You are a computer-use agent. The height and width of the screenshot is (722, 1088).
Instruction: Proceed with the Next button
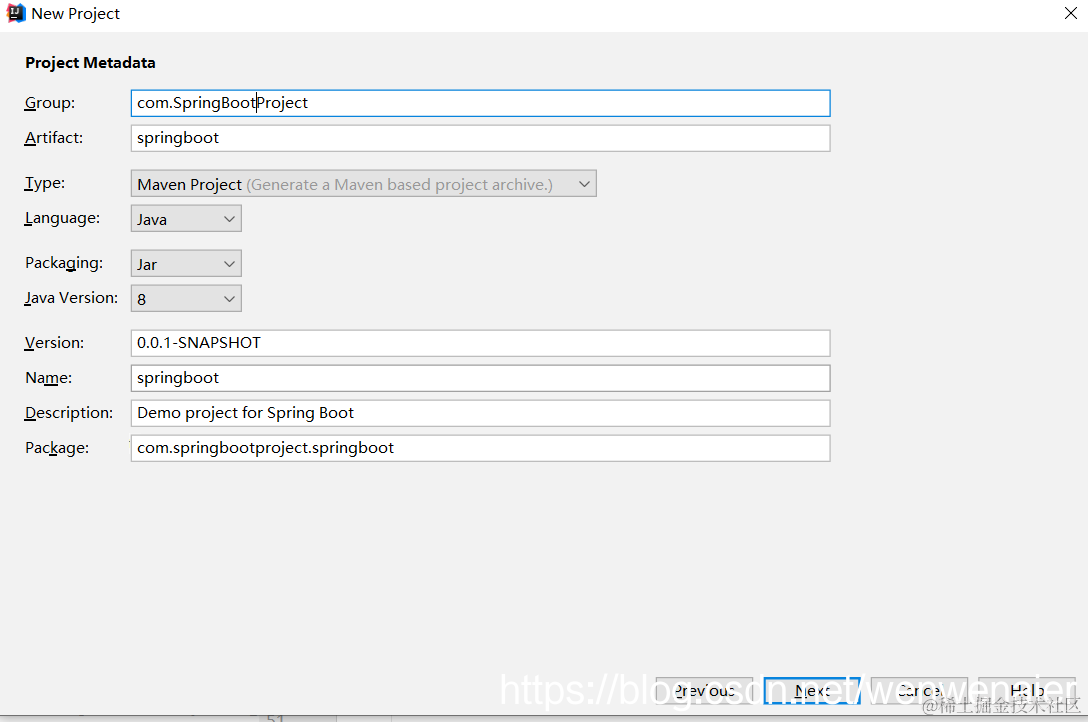point(812,691)
